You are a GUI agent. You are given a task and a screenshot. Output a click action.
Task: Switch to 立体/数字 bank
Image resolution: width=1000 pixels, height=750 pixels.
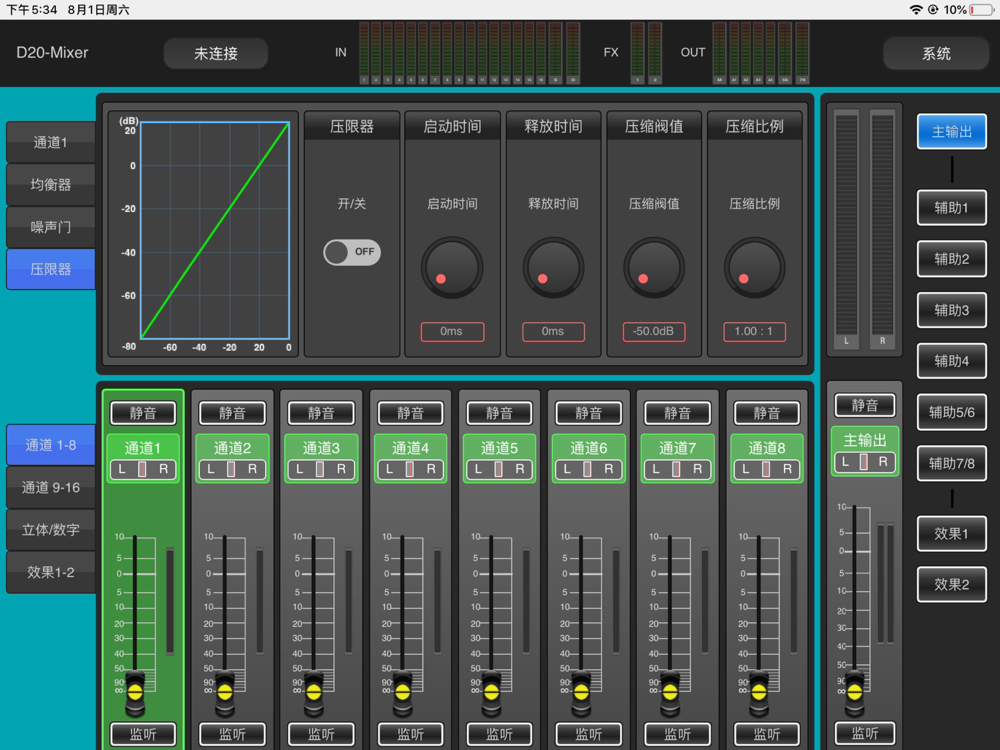point(51,530)
